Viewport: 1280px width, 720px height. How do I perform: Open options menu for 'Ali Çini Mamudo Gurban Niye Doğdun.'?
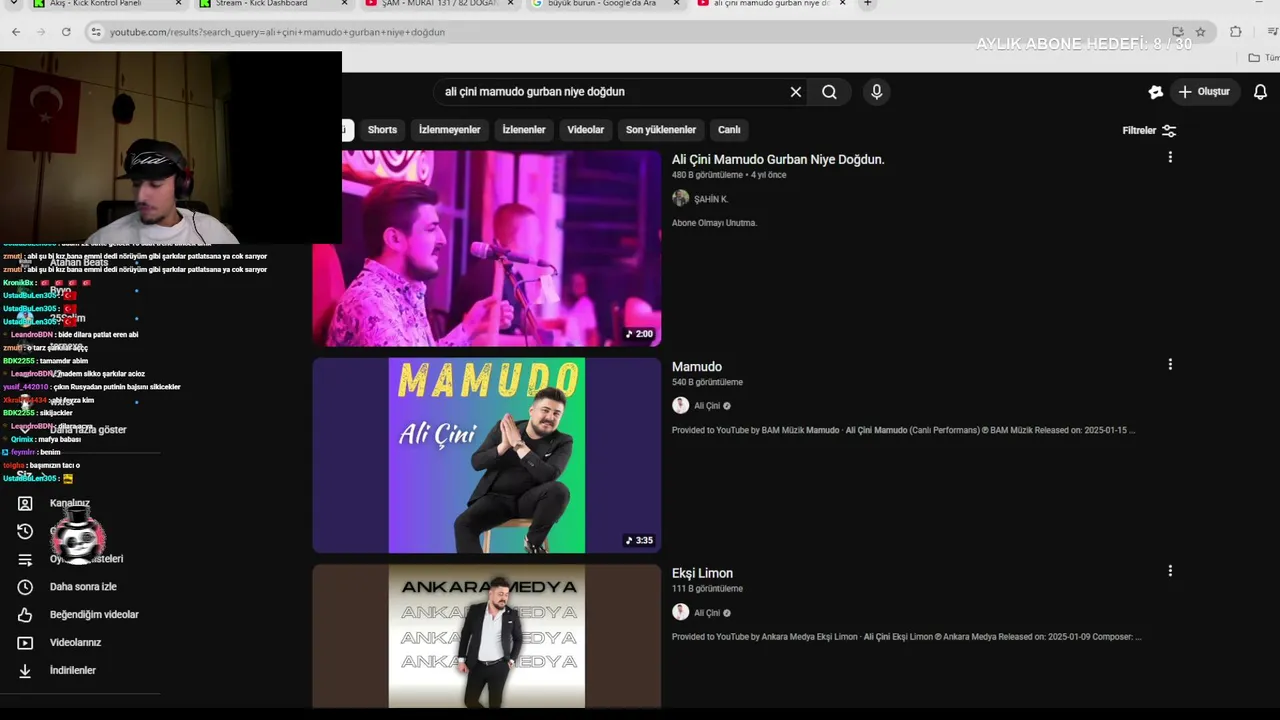click(1170, 157)
